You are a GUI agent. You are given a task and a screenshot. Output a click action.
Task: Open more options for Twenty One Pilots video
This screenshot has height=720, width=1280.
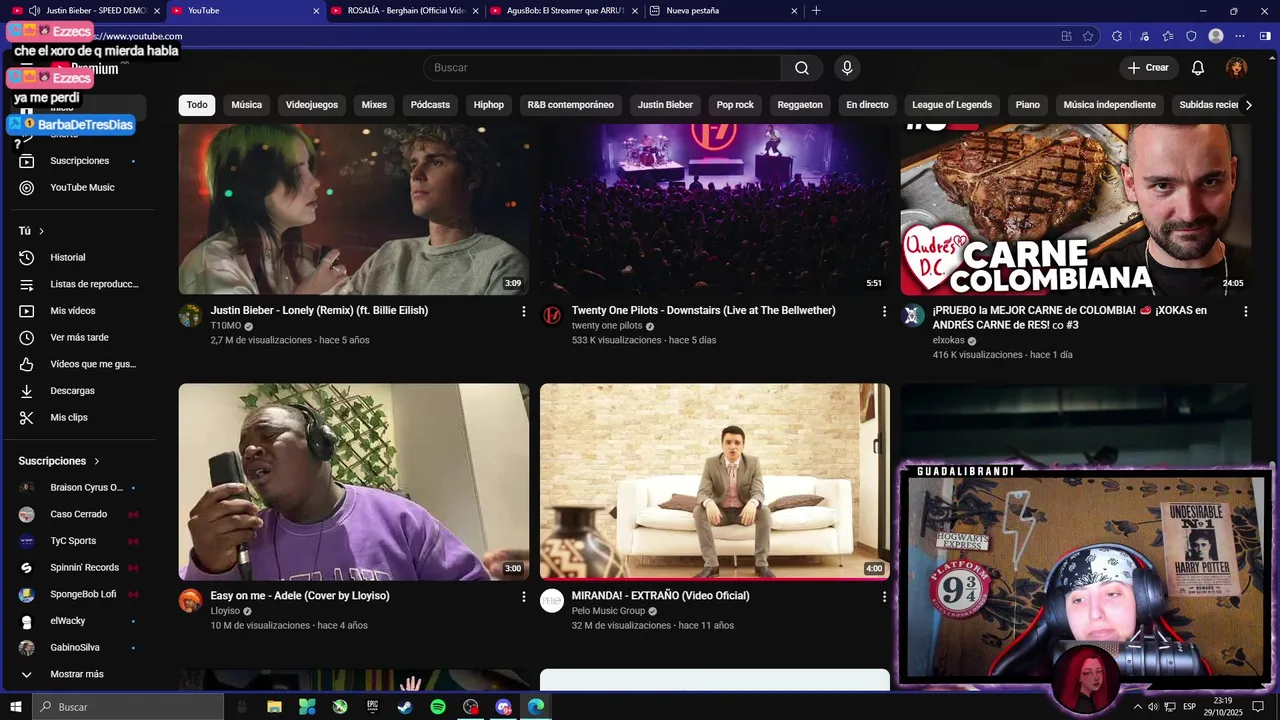[884, 312]
